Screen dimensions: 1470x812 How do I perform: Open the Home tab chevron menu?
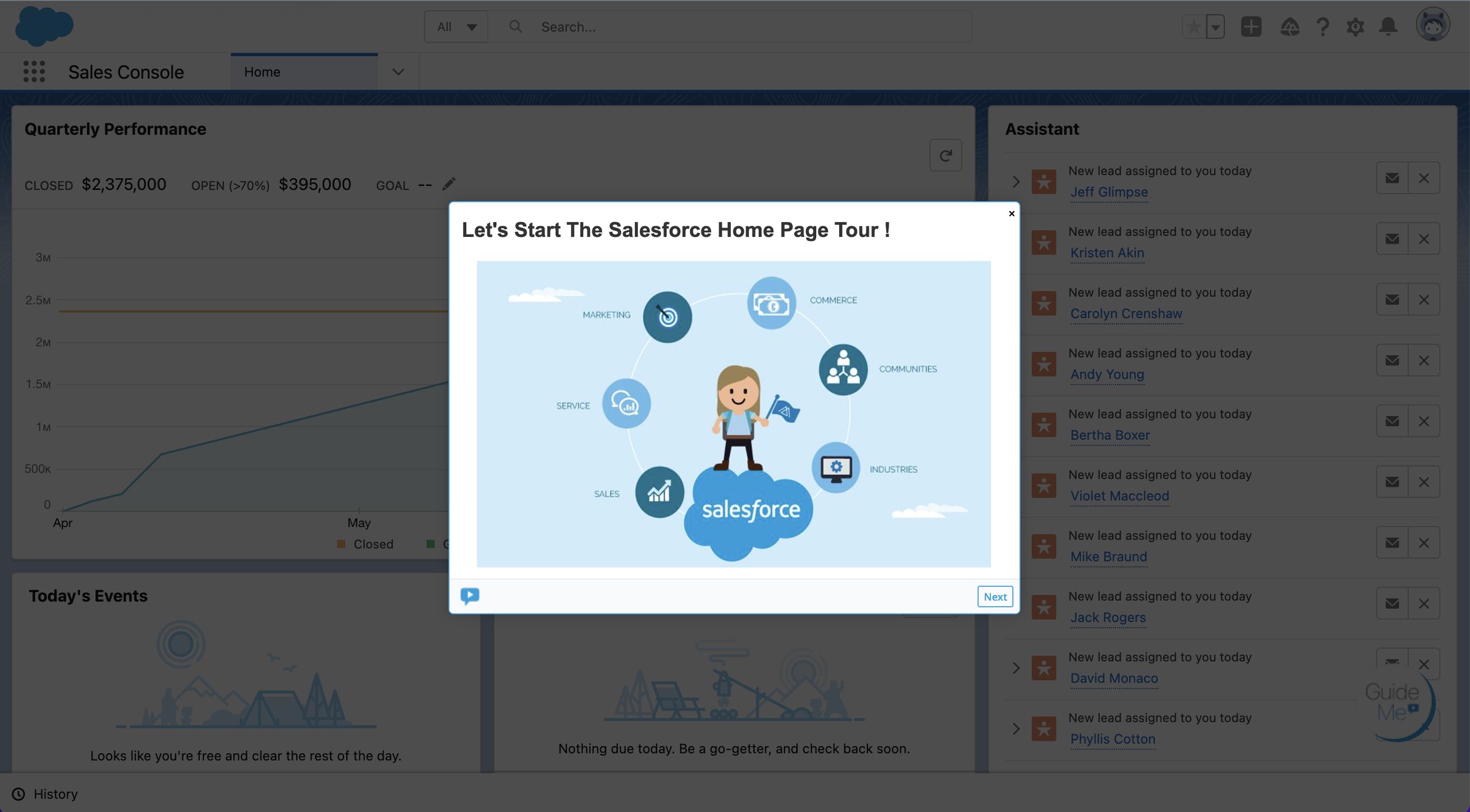(x=397, y=71)
